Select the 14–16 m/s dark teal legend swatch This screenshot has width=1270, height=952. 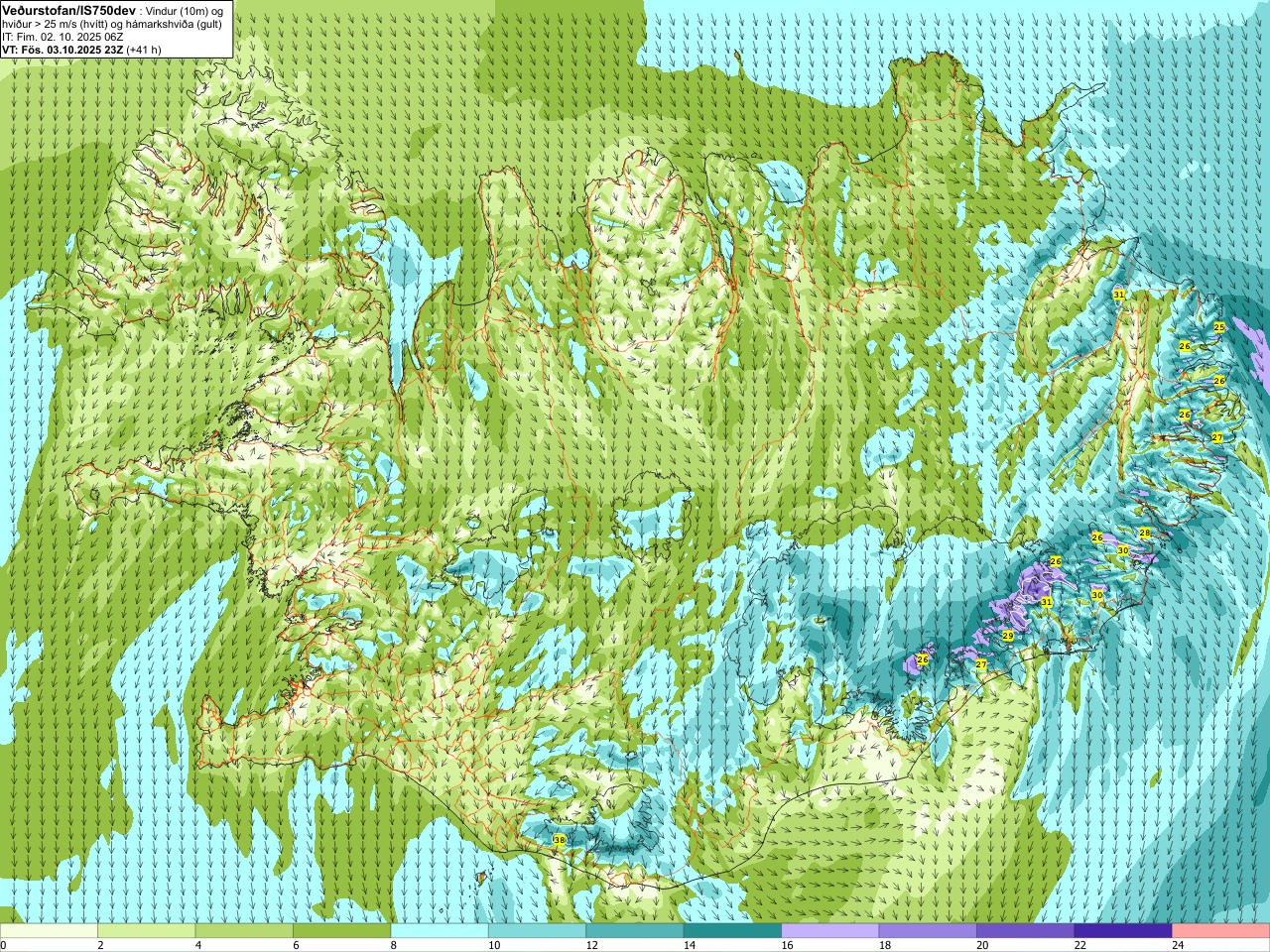coord(733,931)
